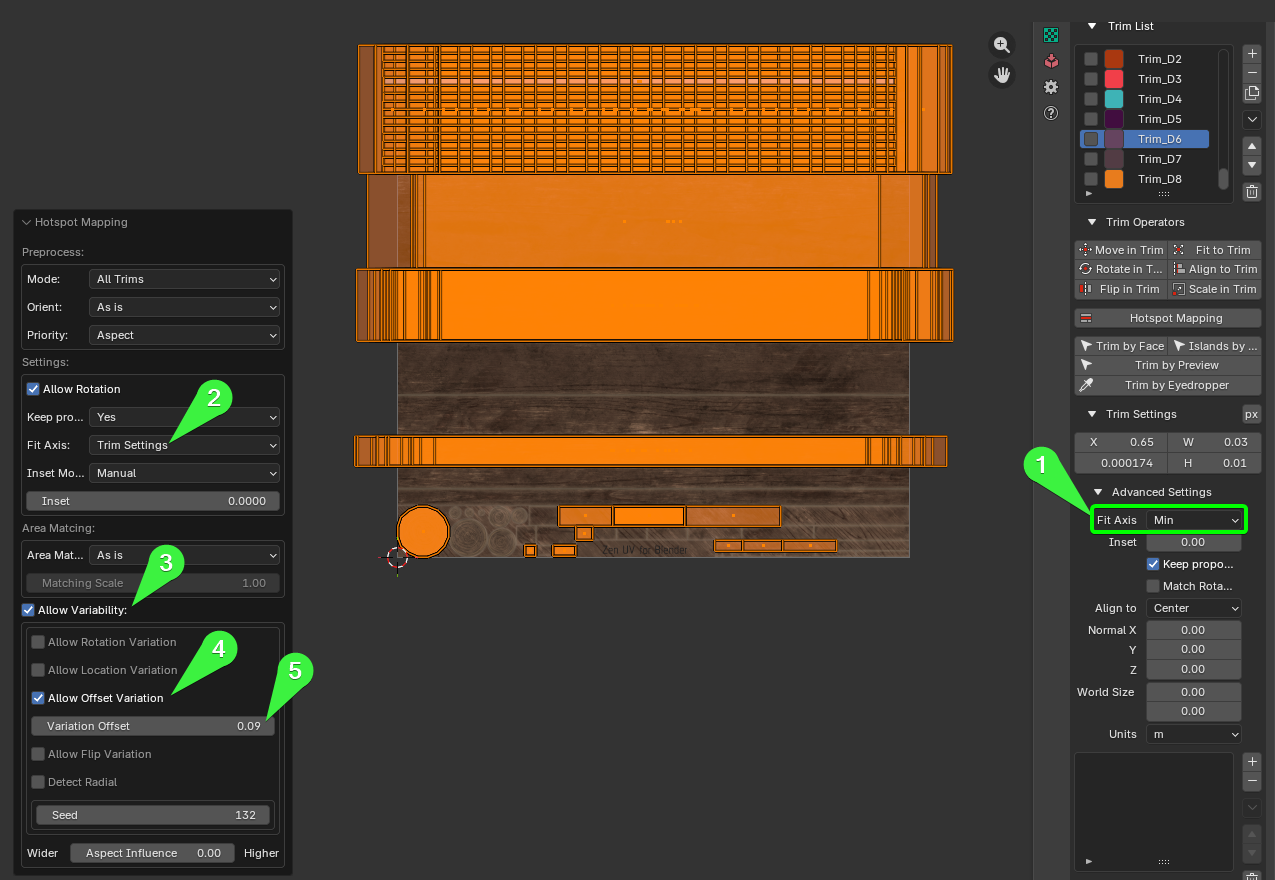Open the checkered trim sheet tab icon
1275x880 pixels.
tap(1051, 35)
